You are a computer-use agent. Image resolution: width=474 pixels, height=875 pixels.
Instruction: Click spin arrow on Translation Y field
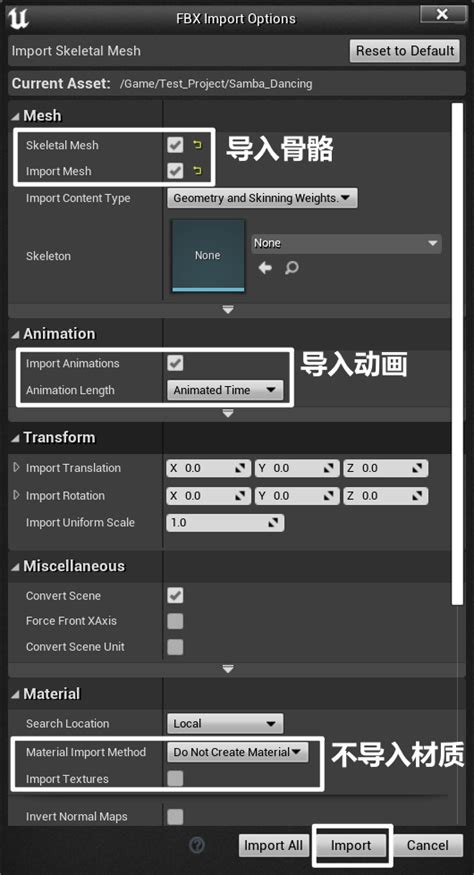coord(330,469)
